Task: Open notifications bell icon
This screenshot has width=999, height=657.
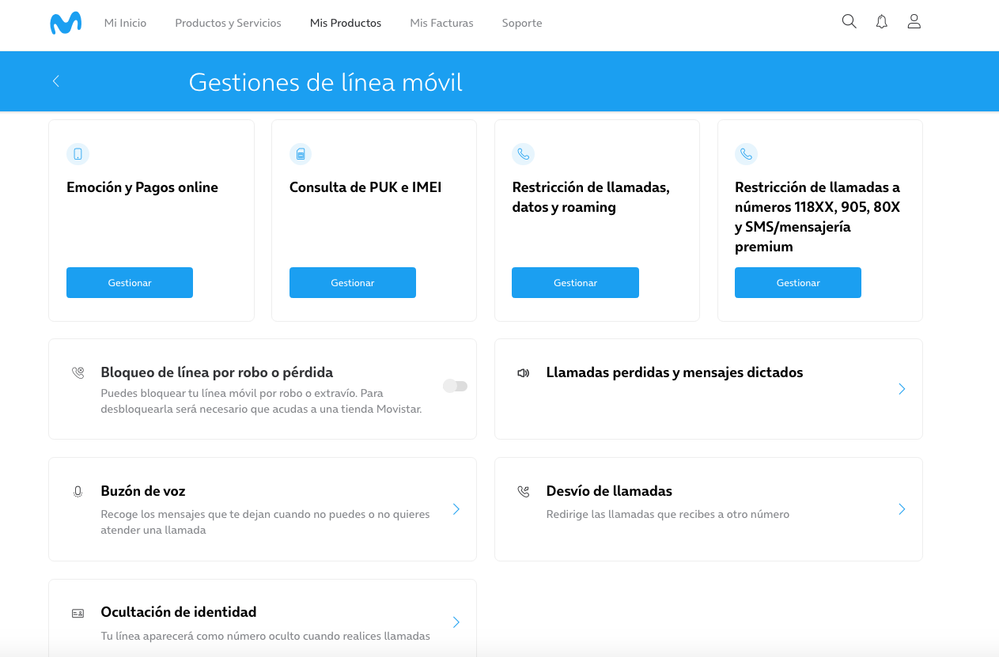Action: [881, 22]
